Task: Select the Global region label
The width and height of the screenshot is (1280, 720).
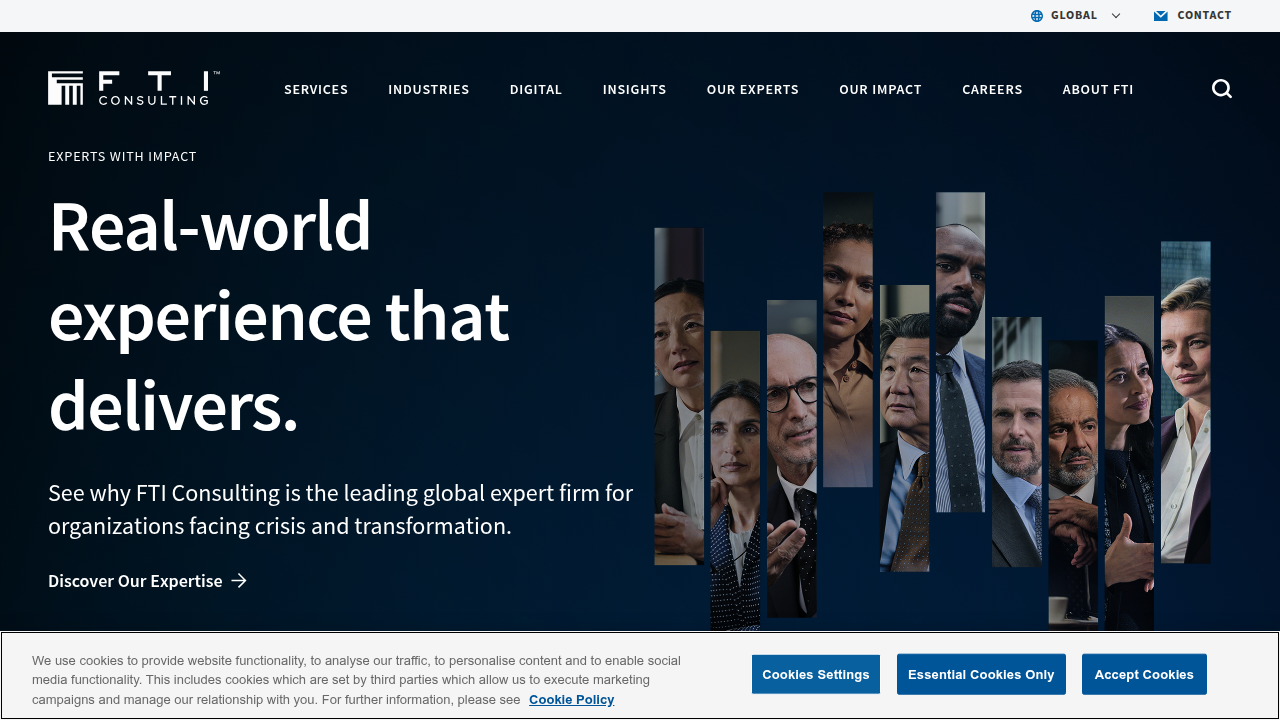Action: (1074, 15)
